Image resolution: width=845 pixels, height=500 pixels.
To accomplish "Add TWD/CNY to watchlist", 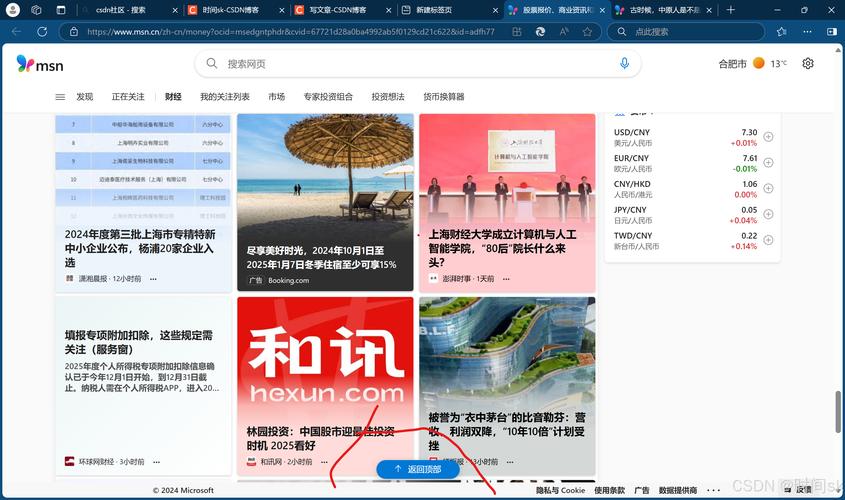I will click(768, 240).
